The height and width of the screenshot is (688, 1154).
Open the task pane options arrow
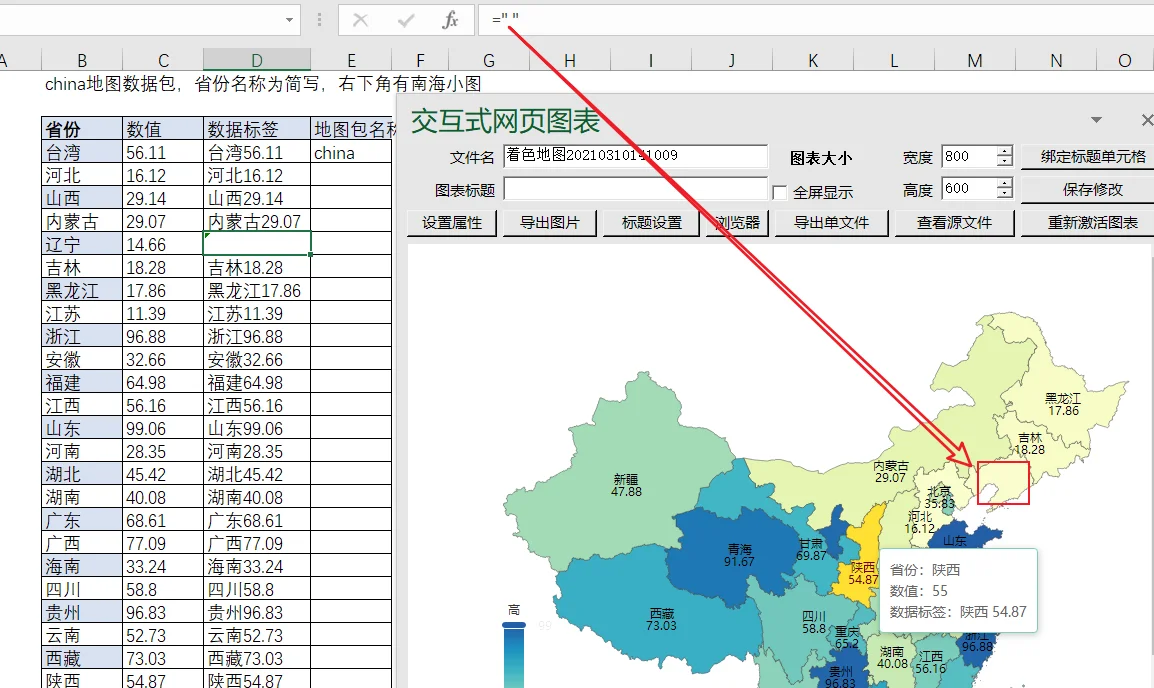pos(1096,119)
